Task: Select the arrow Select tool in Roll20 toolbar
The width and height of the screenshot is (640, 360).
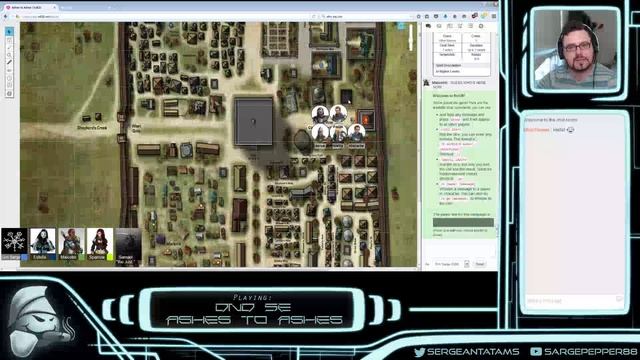Action: pos(9,31)
